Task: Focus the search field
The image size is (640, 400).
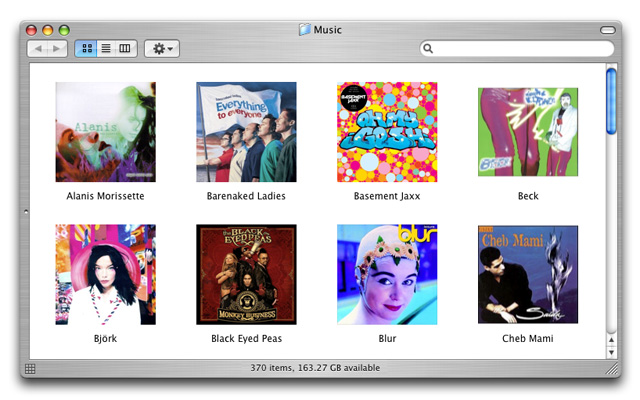Action: click(x=517, y=49)
